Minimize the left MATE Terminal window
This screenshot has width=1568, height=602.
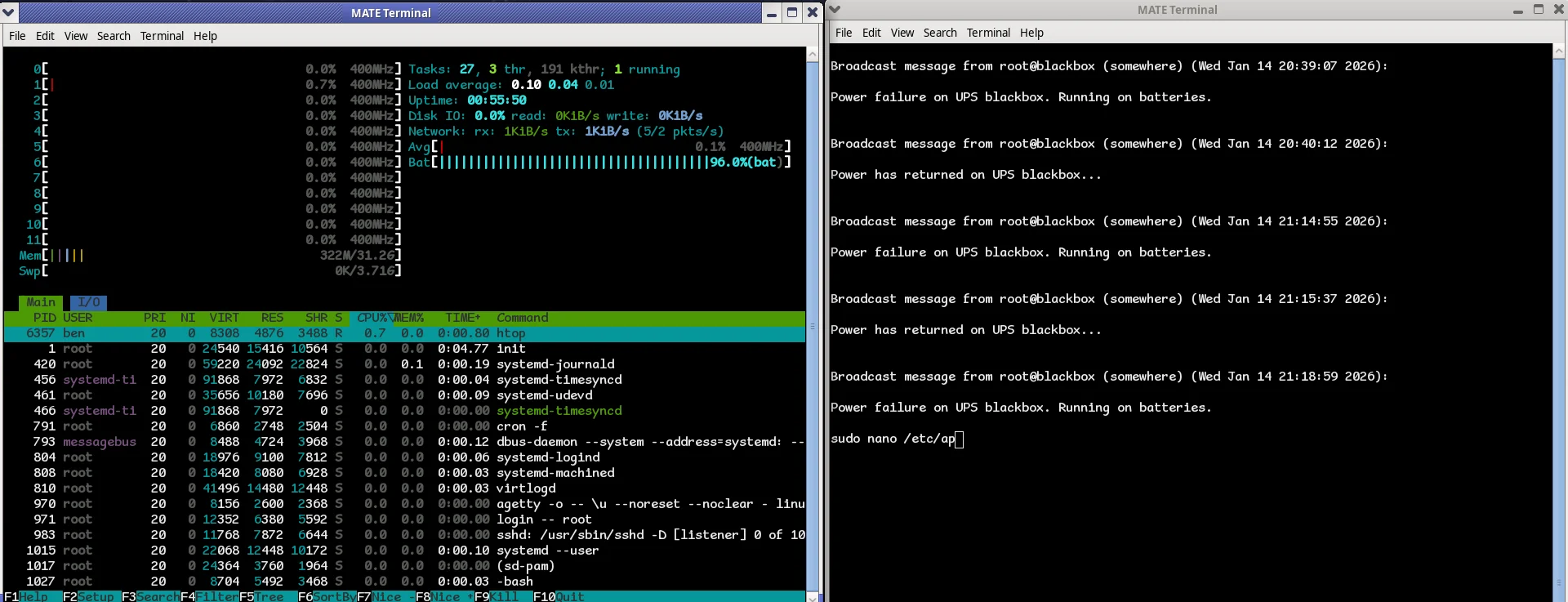tap(771, 13)
